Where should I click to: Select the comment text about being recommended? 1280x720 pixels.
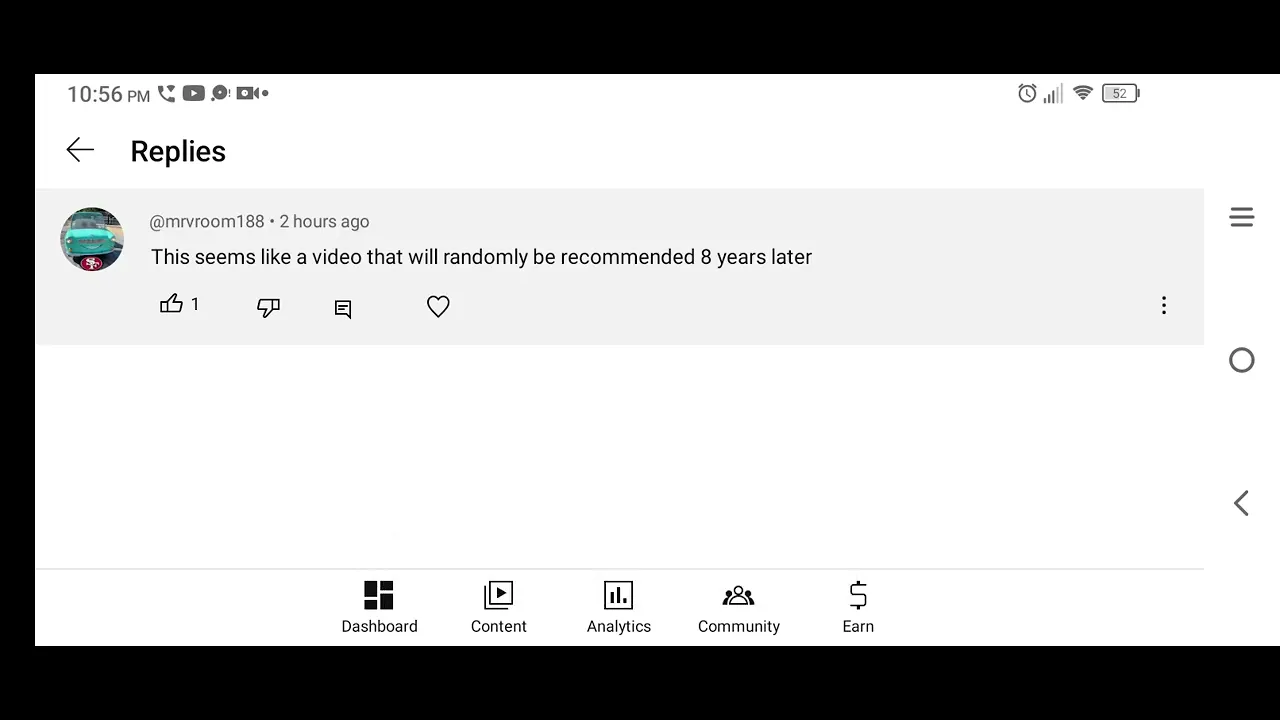coord(481,257)
